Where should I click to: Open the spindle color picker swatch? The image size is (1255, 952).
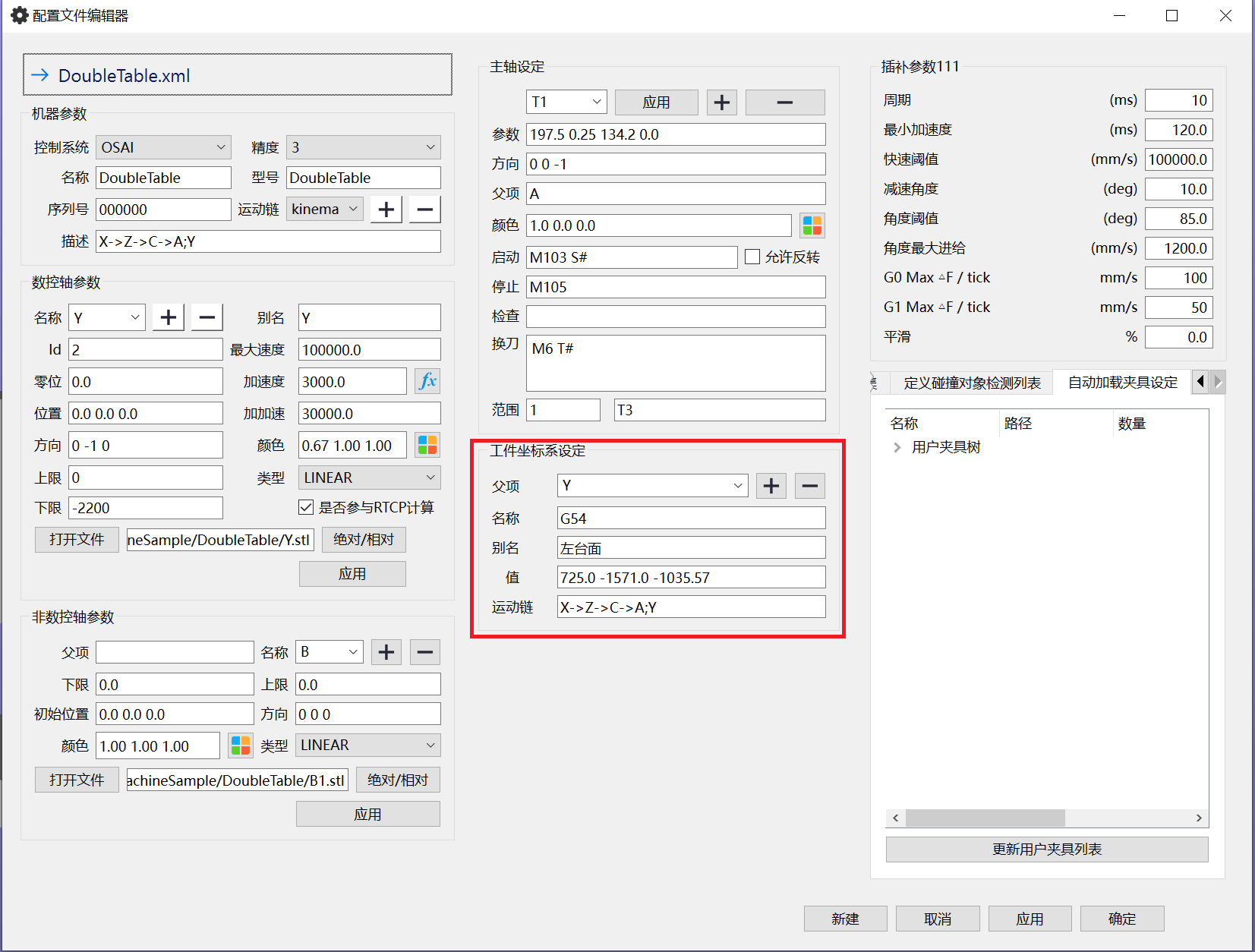812,225
